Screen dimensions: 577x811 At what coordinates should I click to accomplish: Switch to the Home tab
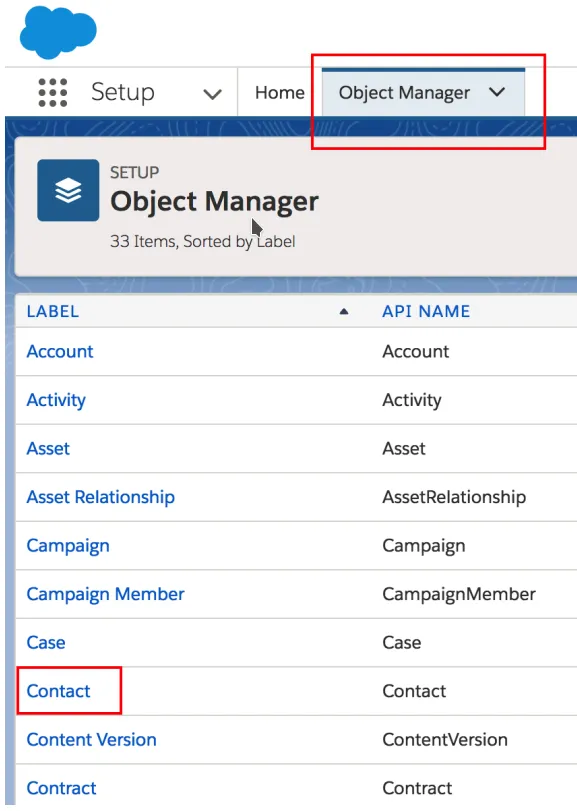tap(280, 93)
